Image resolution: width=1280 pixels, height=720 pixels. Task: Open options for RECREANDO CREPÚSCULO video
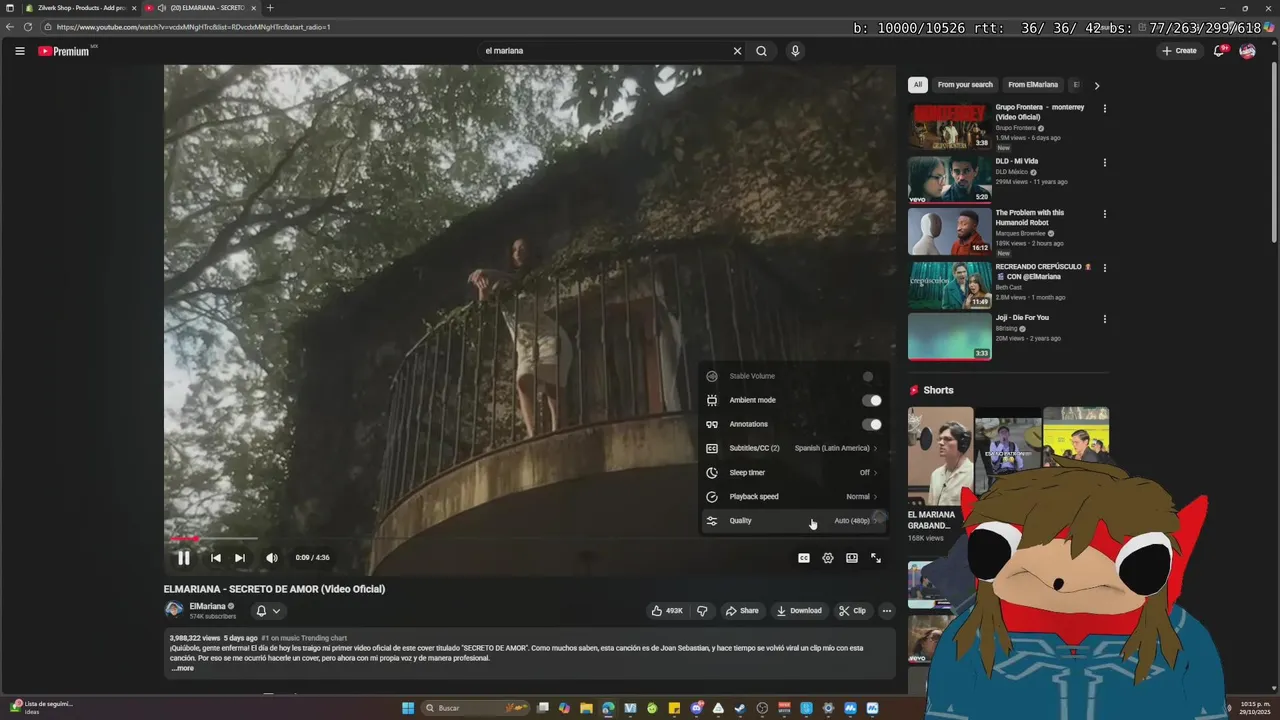1105,267
